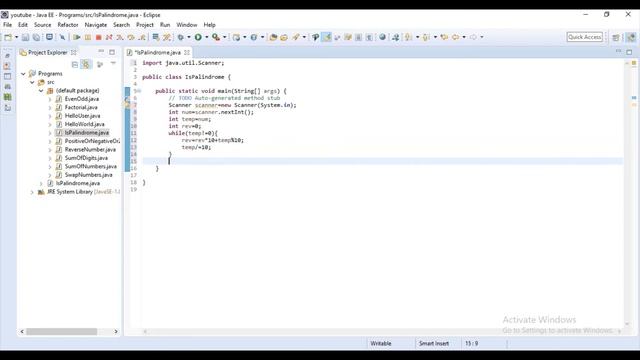Click the Quick Access search field
The image size is (640, 360).
(584, 37)
